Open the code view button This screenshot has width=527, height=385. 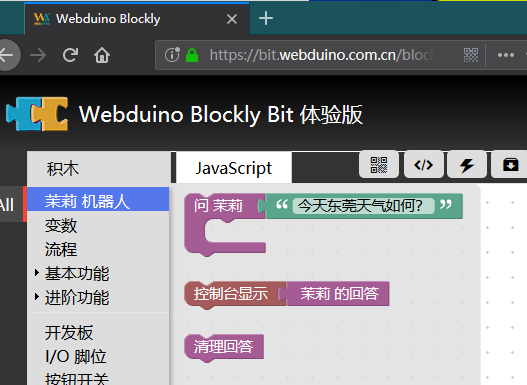coord(423,165)
